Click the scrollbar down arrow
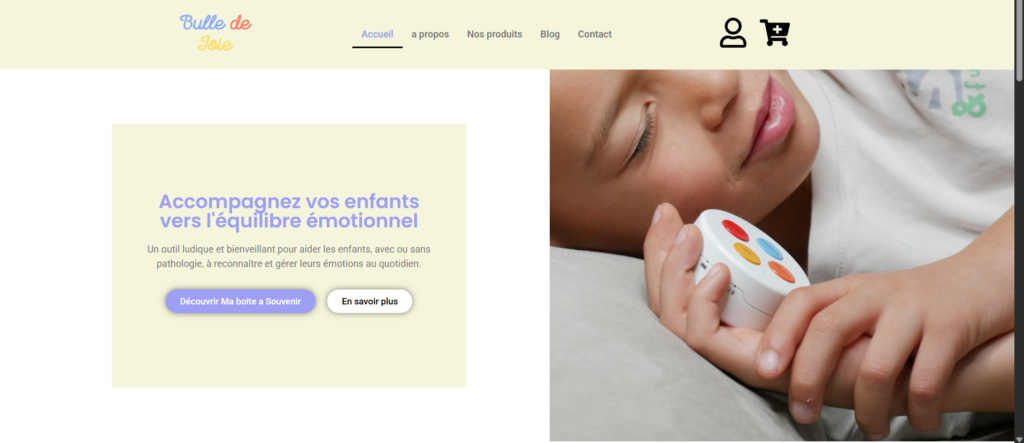 [x=1019, y=438]
